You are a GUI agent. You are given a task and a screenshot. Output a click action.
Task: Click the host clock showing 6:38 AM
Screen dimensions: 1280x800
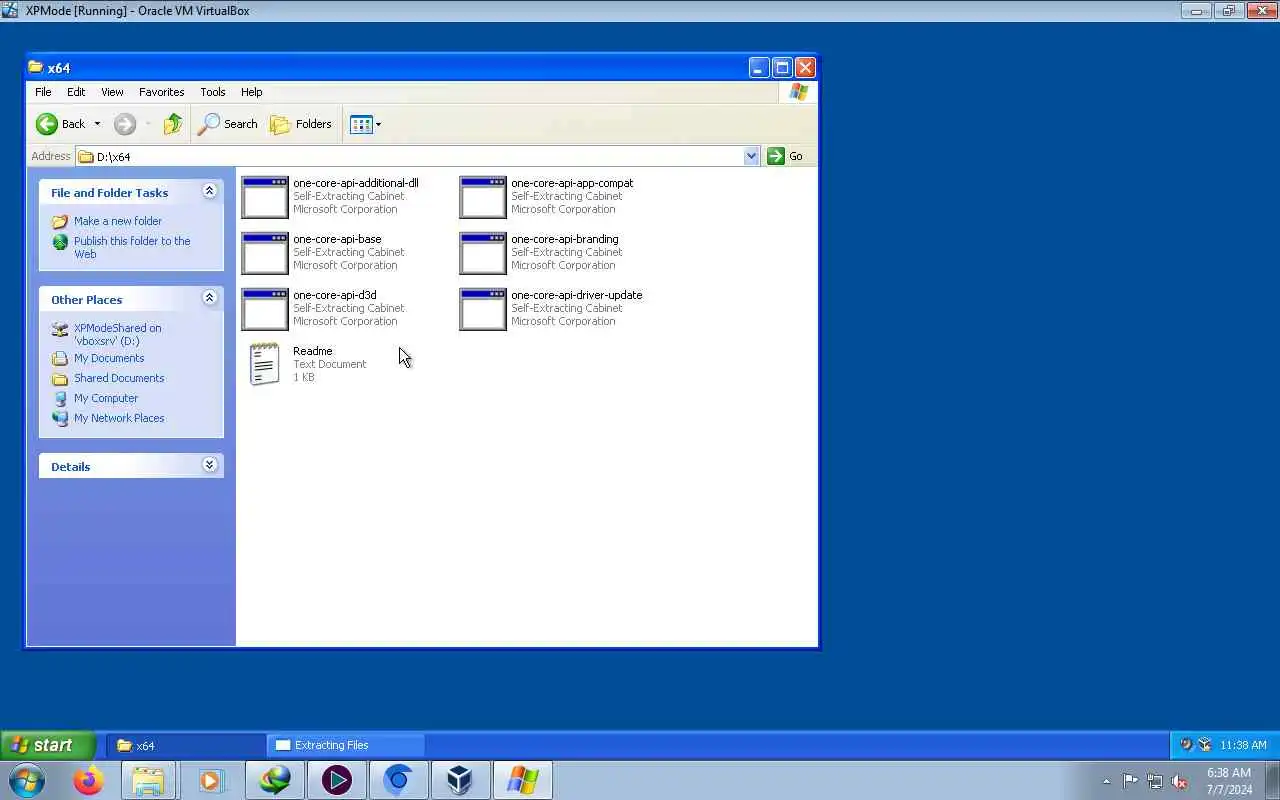click(x=1229, y=781)
